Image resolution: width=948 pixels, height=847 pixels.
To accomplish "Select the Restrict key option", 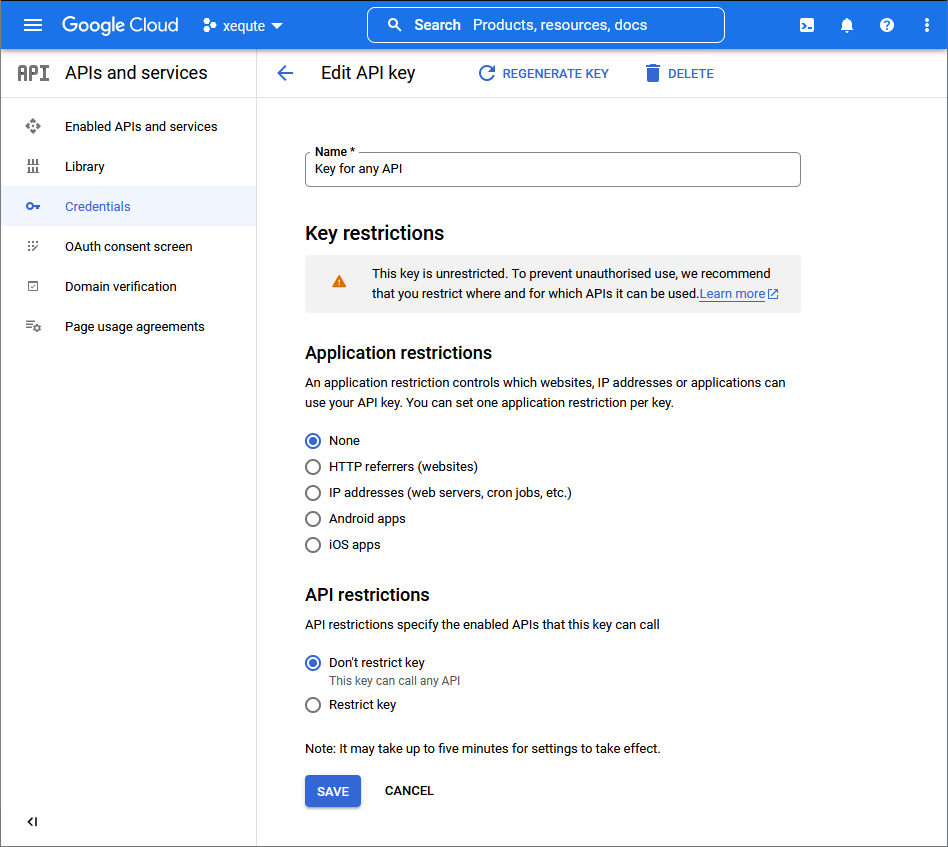I will click(x=313, y=705).
